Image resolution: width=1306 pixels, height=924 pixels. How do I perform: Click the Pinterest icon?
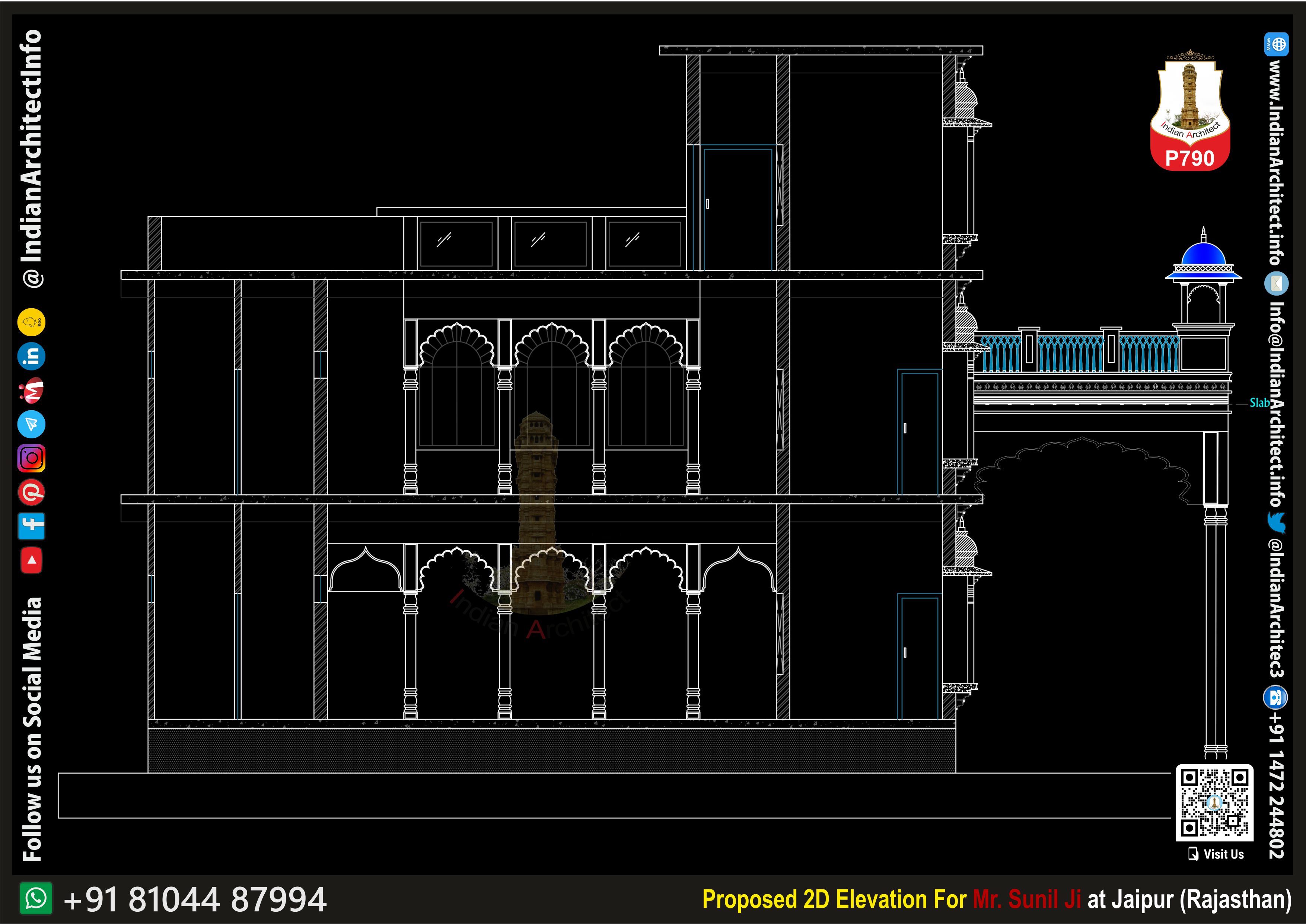point(31,492)
